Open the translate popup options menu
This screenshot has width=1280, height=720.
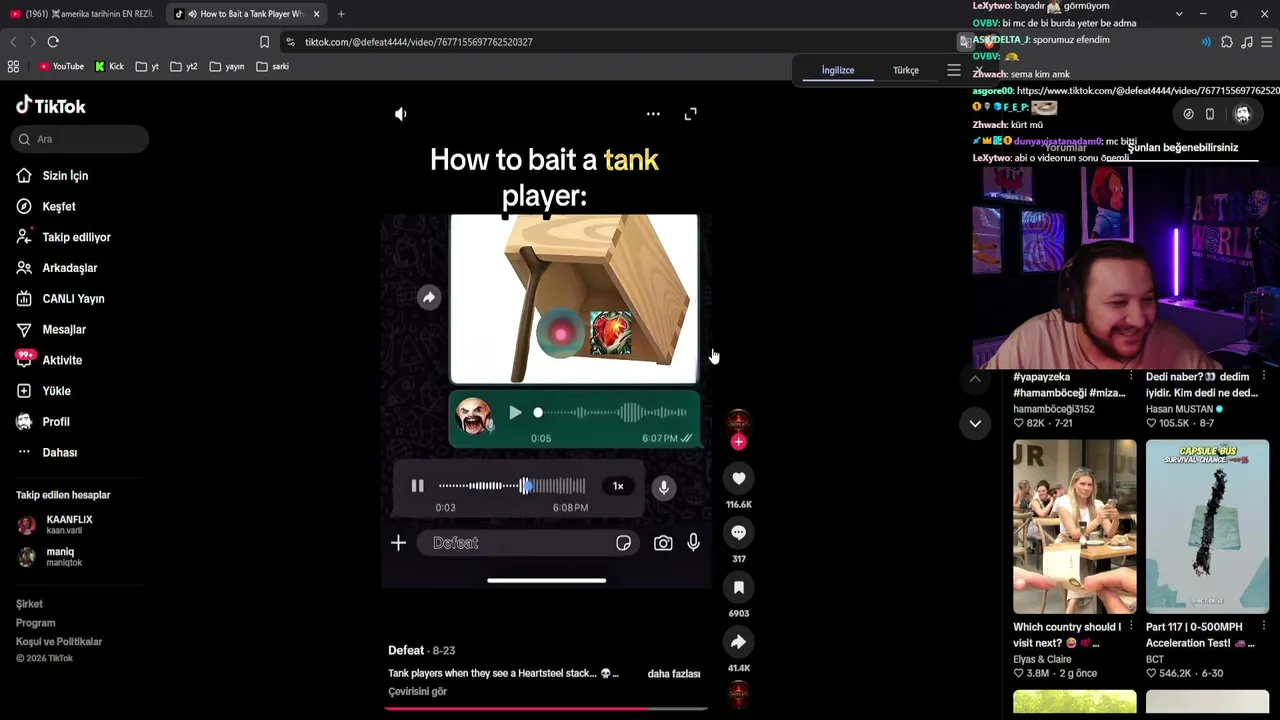(x=954, y=70)
